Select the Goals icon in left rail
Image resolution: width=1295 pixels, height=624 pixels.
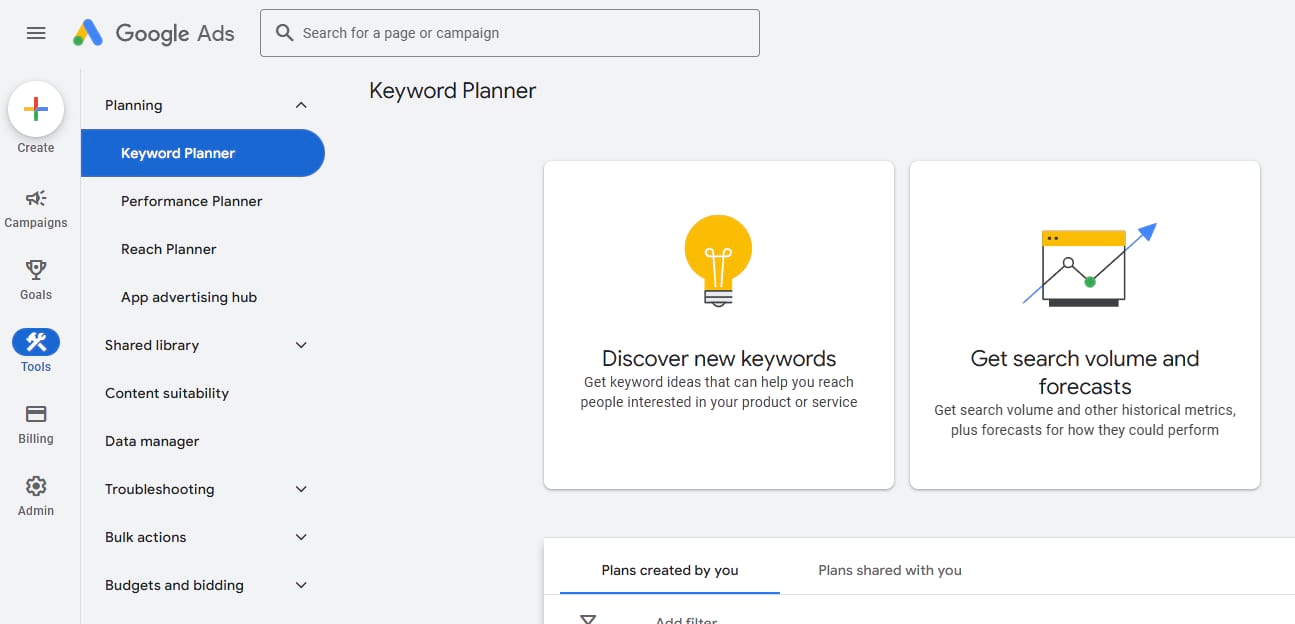(x=35, y=270)
